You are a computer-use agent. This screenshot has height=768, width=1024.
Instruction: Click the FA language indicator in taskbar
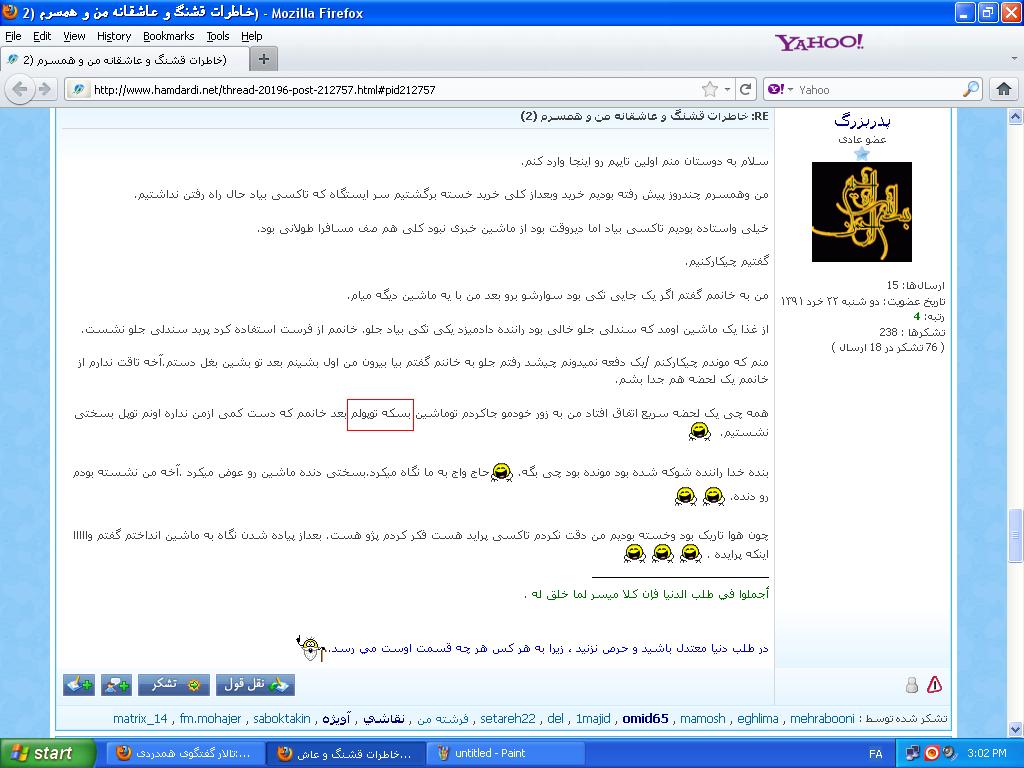pyautogui.click(x=876, y=754)
